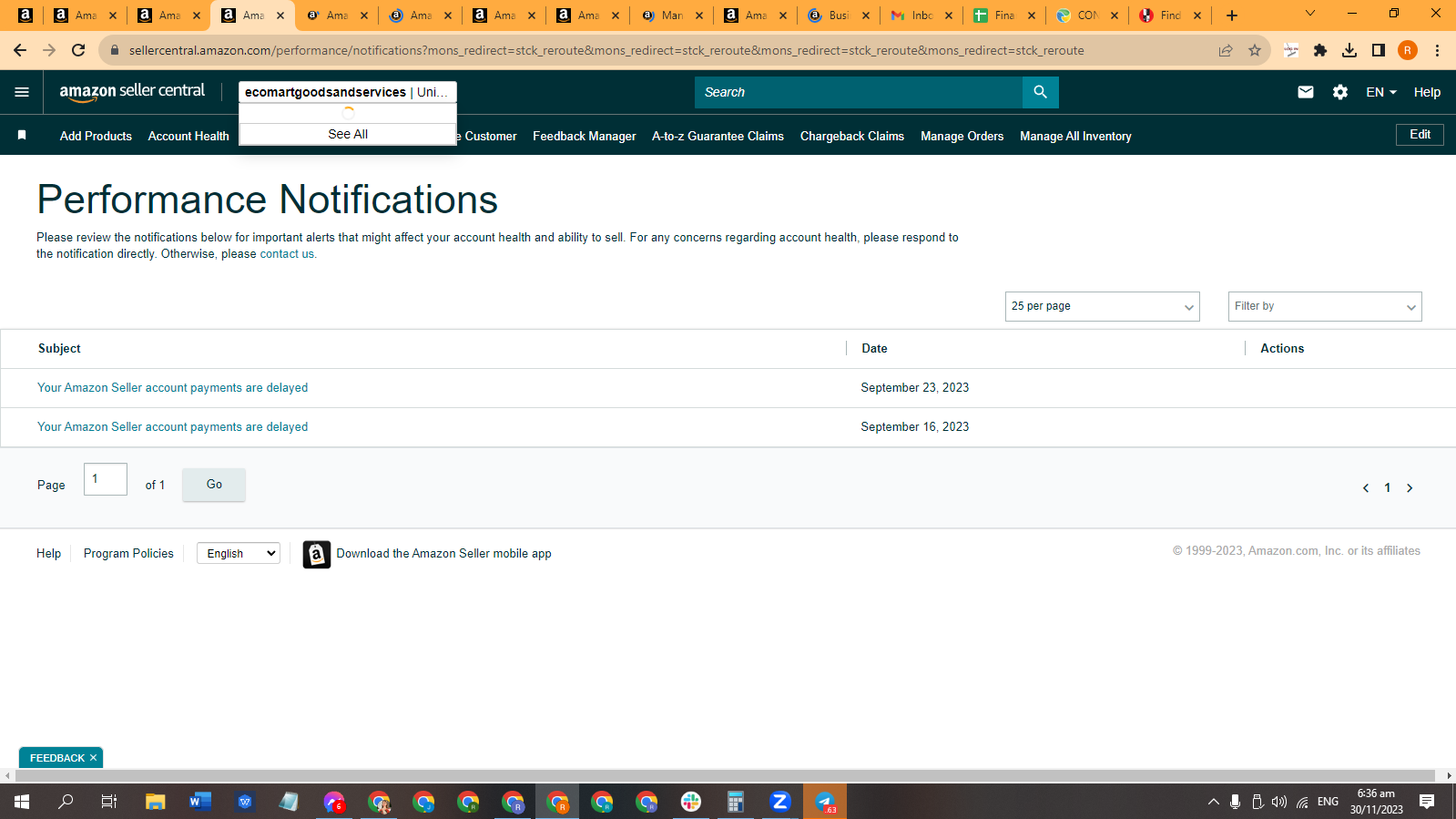Go to the previous page with left chevron
Viewport: 1456px width, 819px height.
pyautogui.click(x=1366, y=488)
